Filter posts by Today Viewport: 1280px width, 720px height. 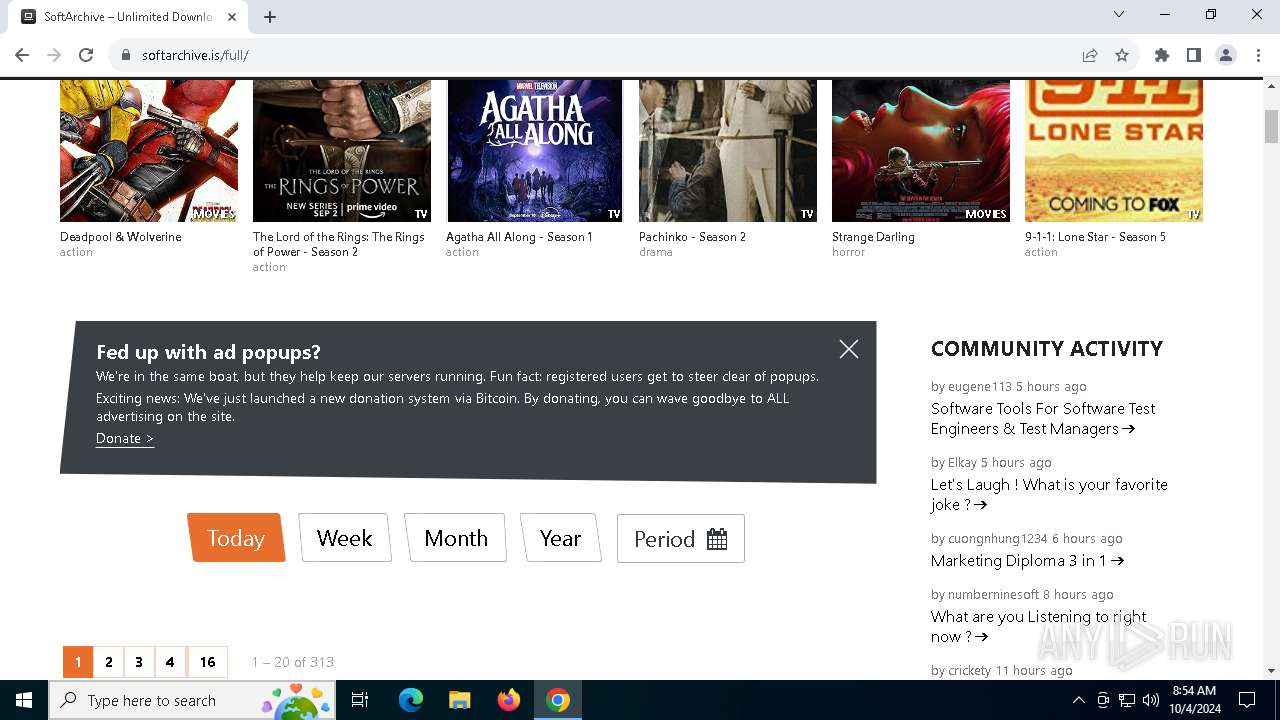[x=236, y=538]
